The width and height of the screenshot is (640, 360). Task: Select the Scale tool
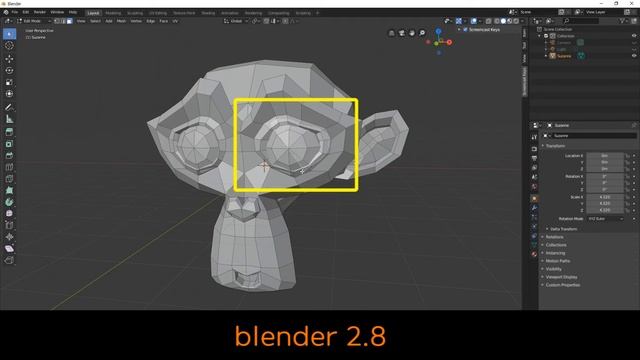pyautogui.click(x=9, y=82)
